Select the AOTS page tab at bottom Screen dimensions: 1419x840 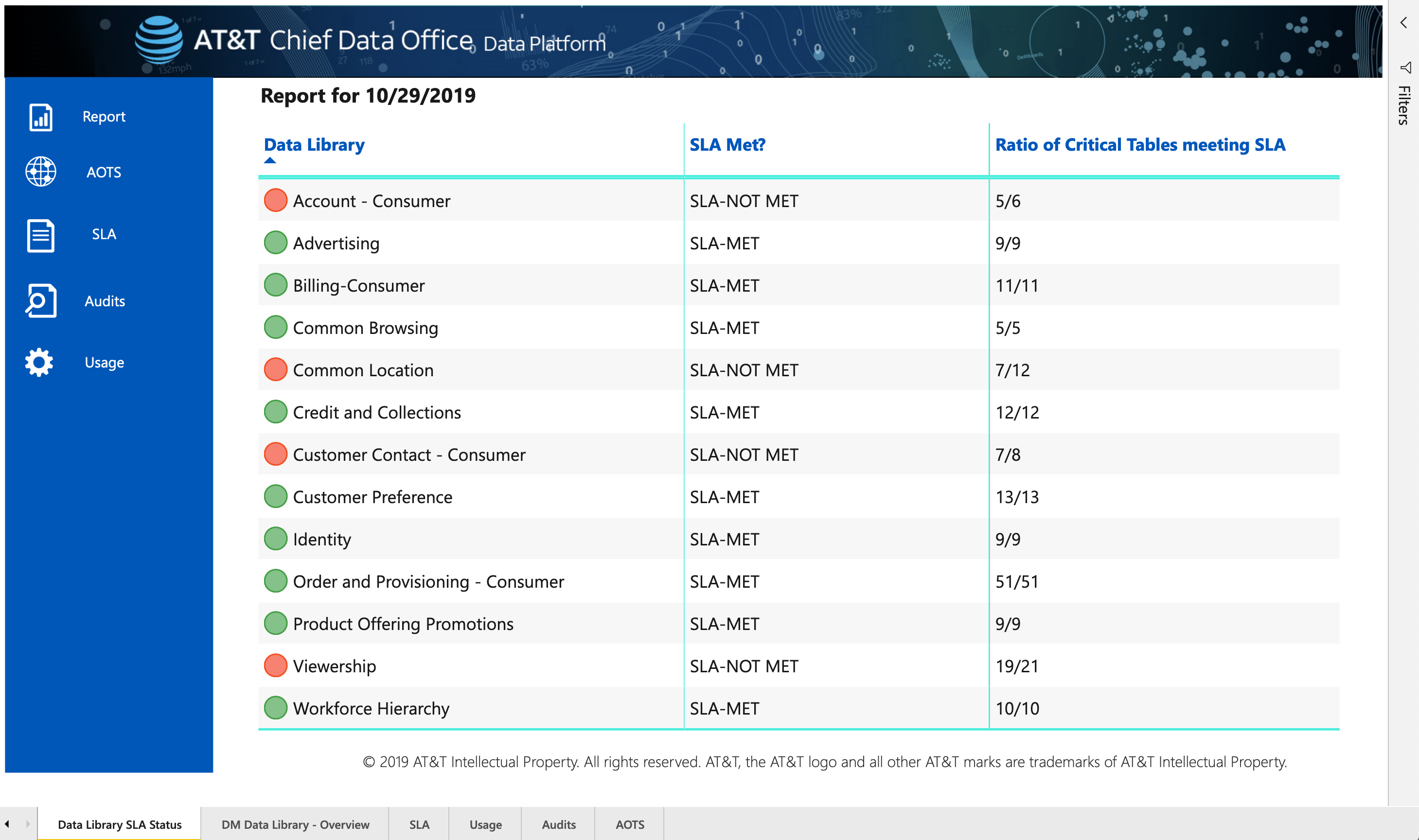click(x=630, y=824)
